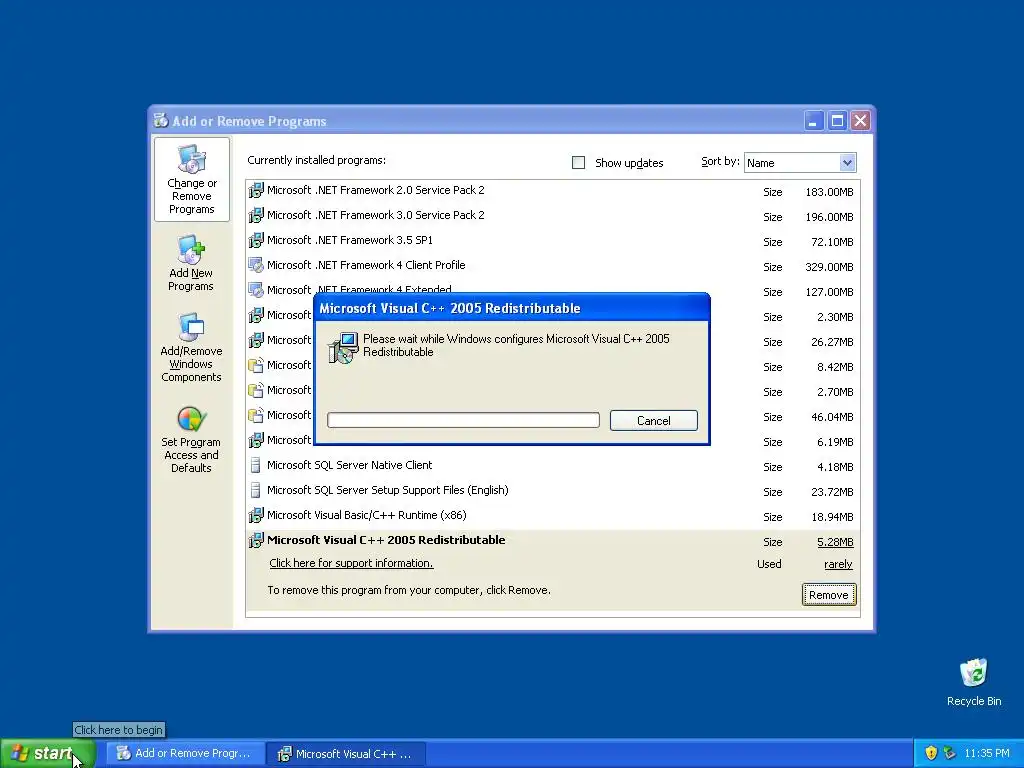Screen dimensions: 1024x768
Task: Click the 5.28MB size value
Action: click(x=835, y=542)
